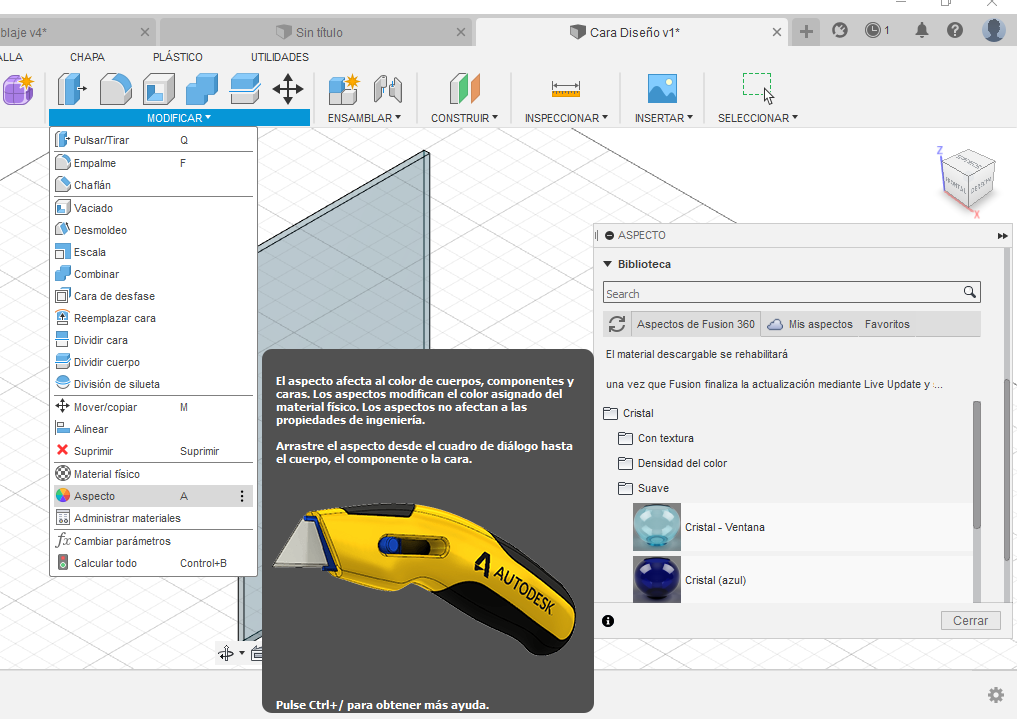This screenshot has width=1017, height=719.
Task: Click the extensions globe icon in the title bar
Action: tap(840, 30)
